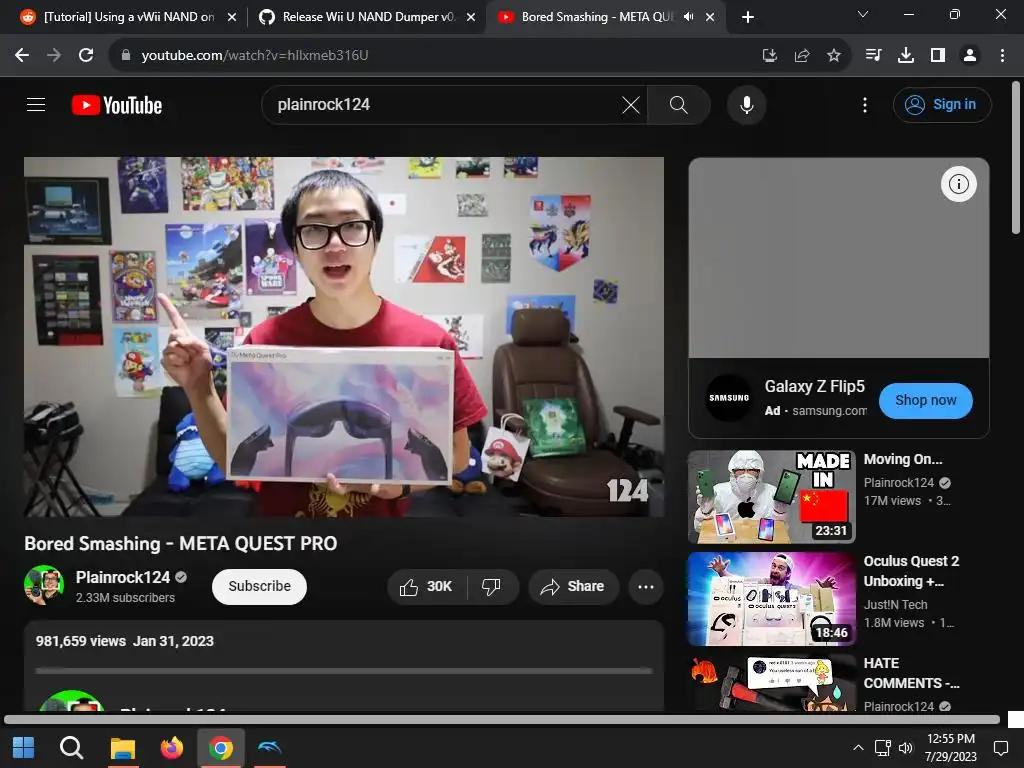Open the Chrome profile icon
This screenshot has width=1024, height=768.
(970, 56)
